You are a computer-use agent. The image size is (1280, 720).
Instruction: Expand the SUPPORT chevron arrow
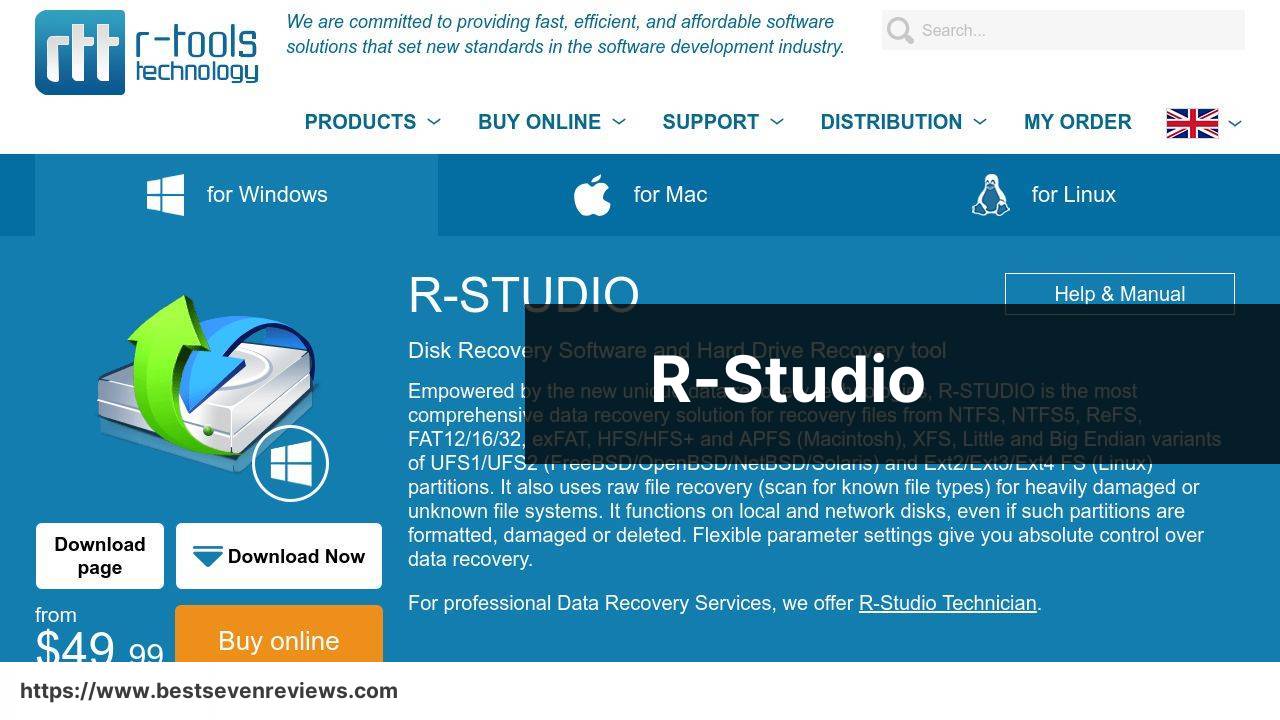coord(777,122)
